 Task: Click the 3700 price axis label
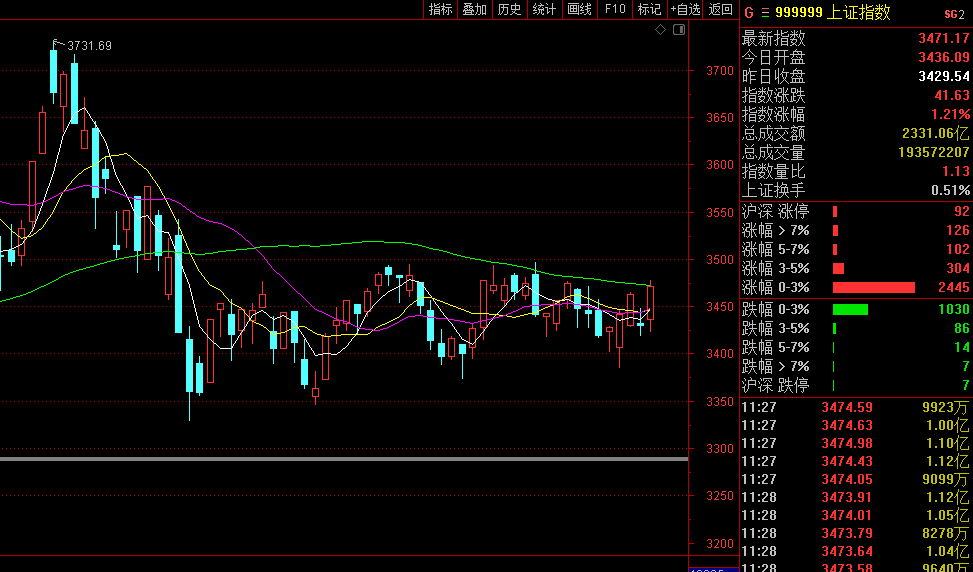pos(720,71)
